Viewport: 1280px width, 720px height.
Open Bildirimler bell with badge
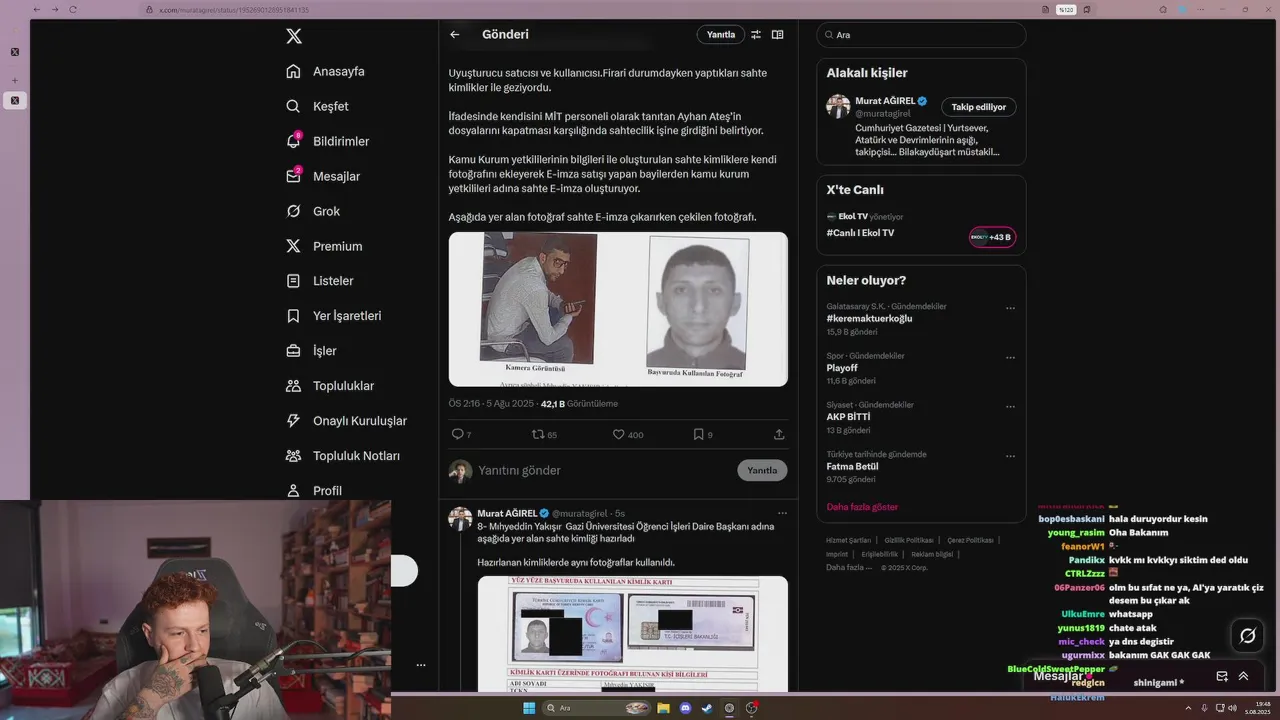click(327, 141)
